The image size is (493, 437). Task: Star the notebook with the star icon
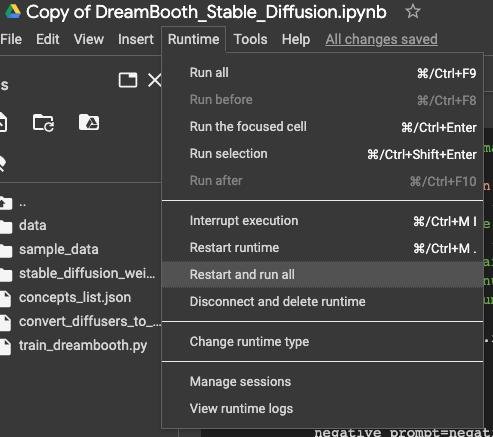point(413,11)
